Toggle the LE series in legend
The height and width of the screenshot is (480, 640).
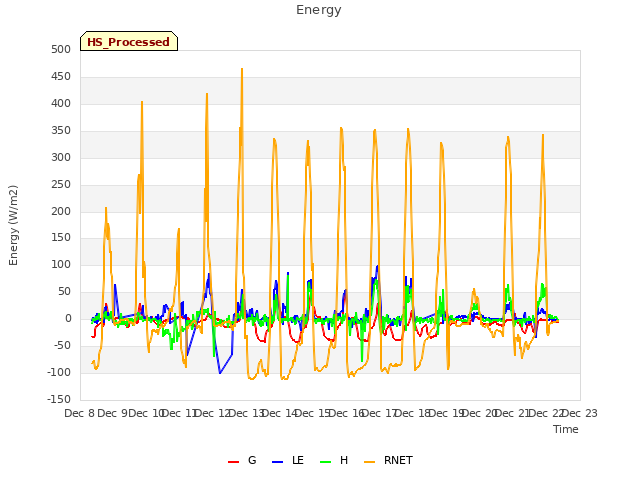pyautogui.click(x=288, y=460)
